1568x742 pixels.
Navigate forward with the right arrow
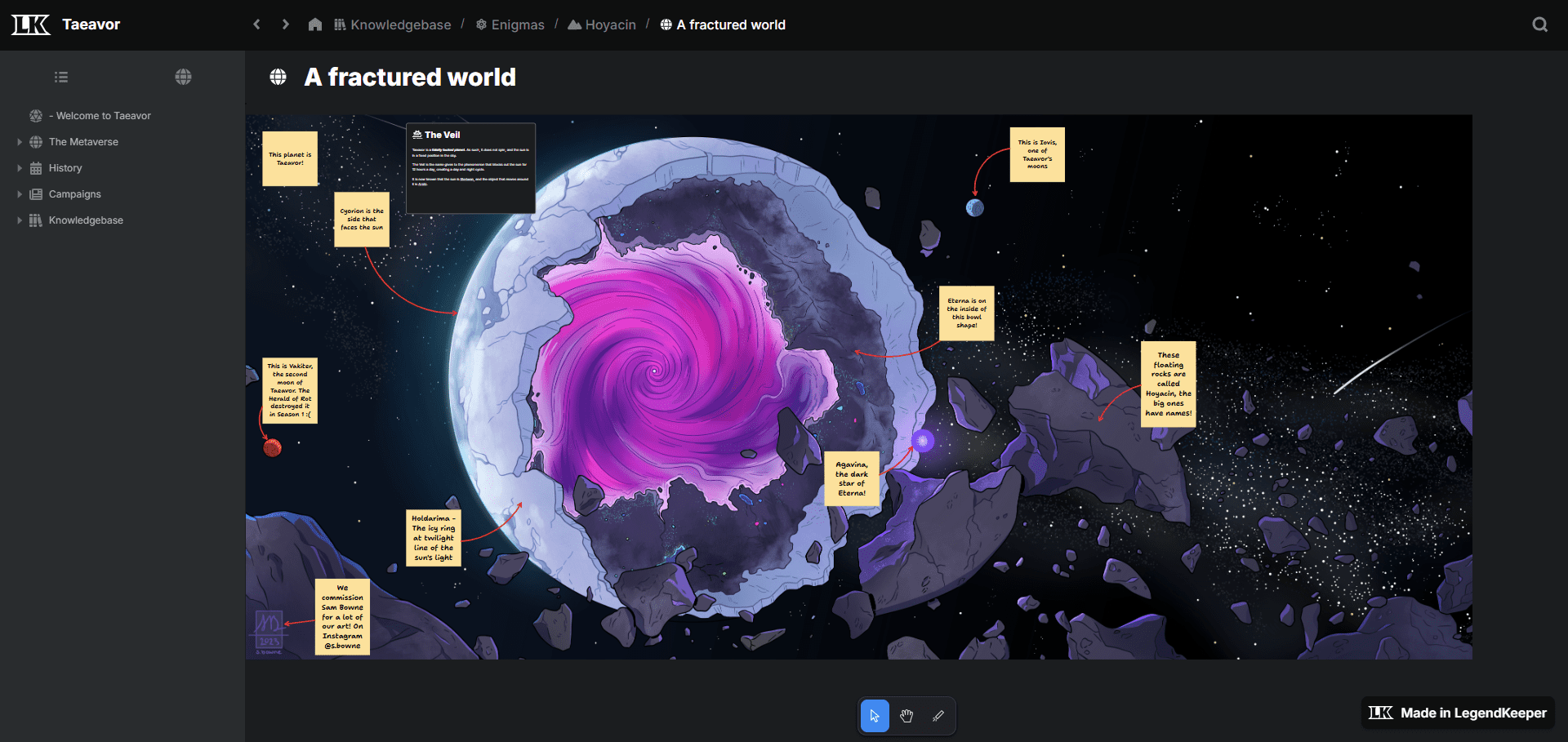click(285, 24)
